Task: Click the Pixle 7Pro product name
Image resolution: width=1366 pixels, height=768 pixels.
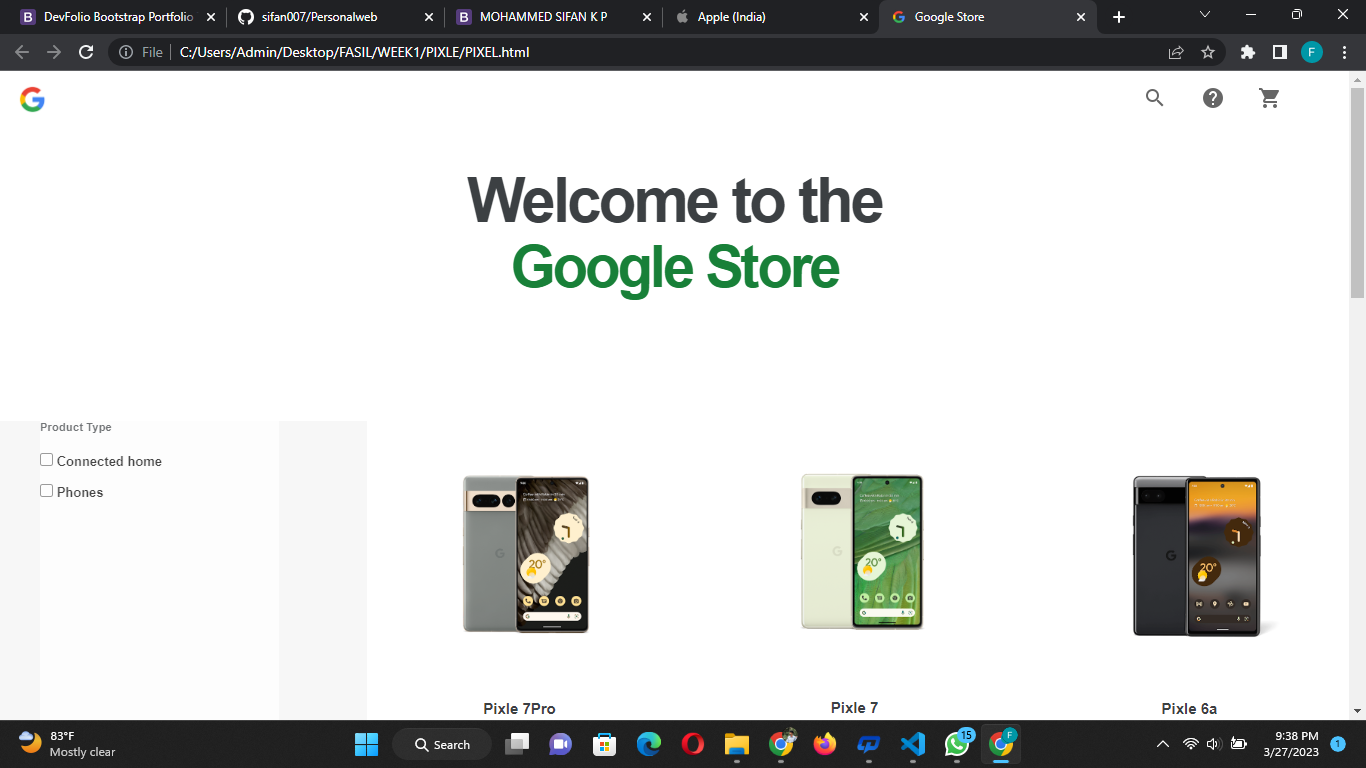Action: point(519,709)
